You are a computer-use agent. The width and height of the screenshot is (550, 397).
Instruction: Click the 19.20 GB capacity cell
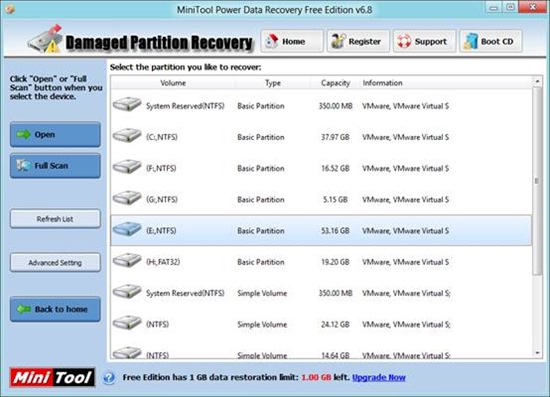pyautogui.click(x=335, y=262)
